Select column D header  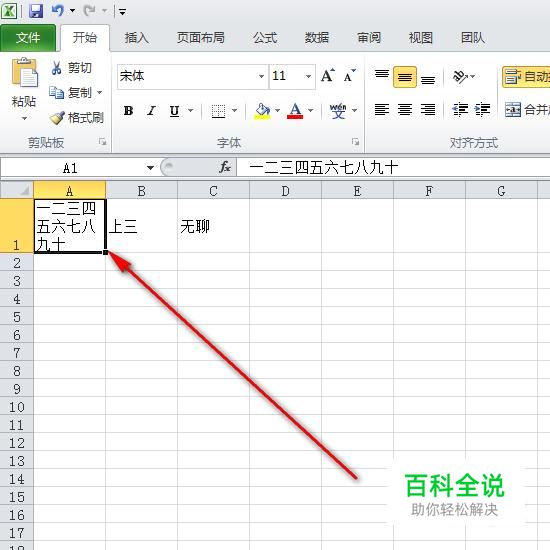[286, 190]
